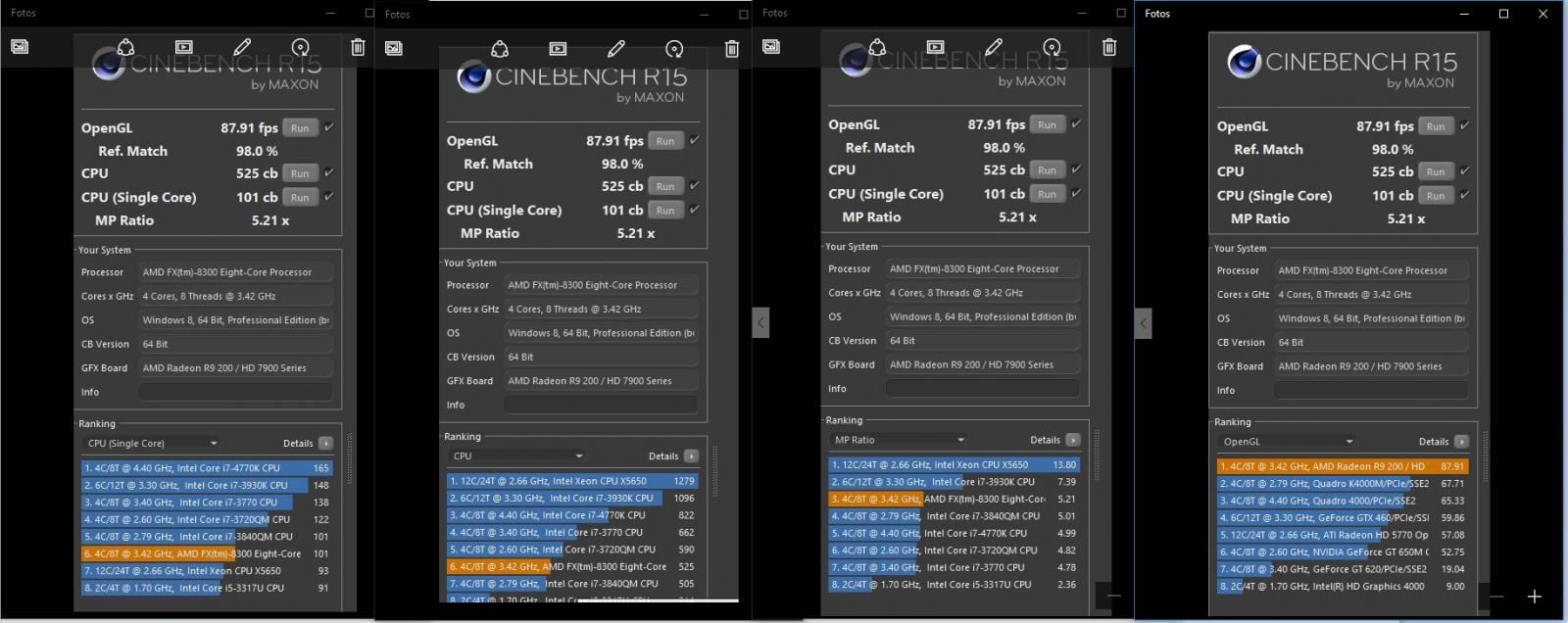Open collection view in window ranked by CPU
This screenshot has height=623, width=1568.
click(x=394, y=48)
